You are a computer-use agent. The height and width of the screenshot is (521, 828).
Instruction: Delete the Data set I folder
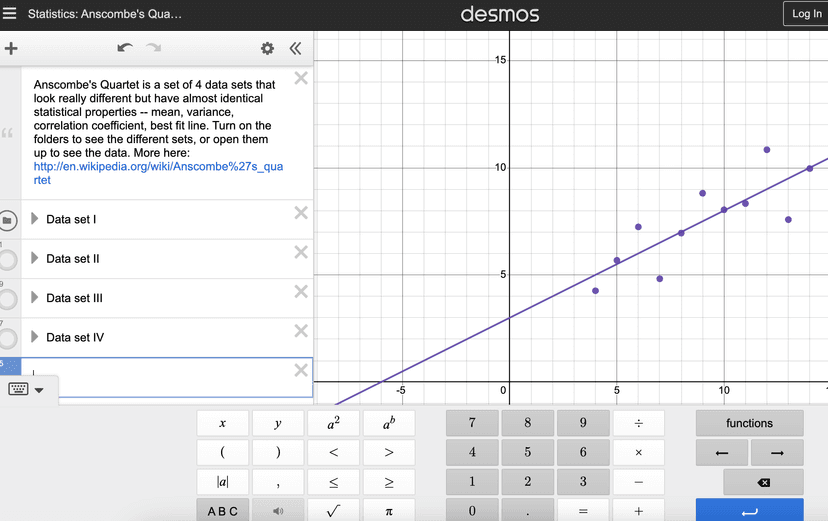pos(301,213)
